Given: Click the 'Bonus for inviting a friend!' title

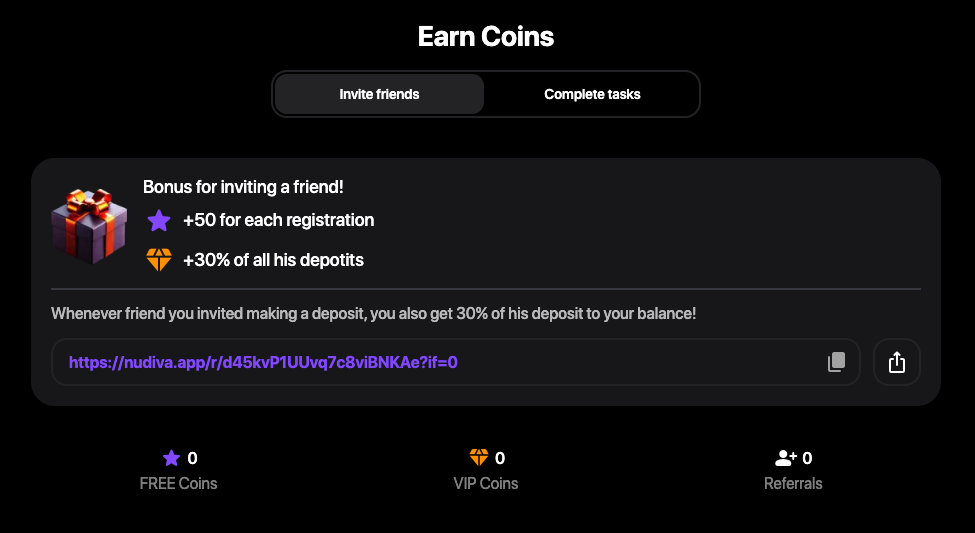Looking at the screenshot, I should click(243, 187).
